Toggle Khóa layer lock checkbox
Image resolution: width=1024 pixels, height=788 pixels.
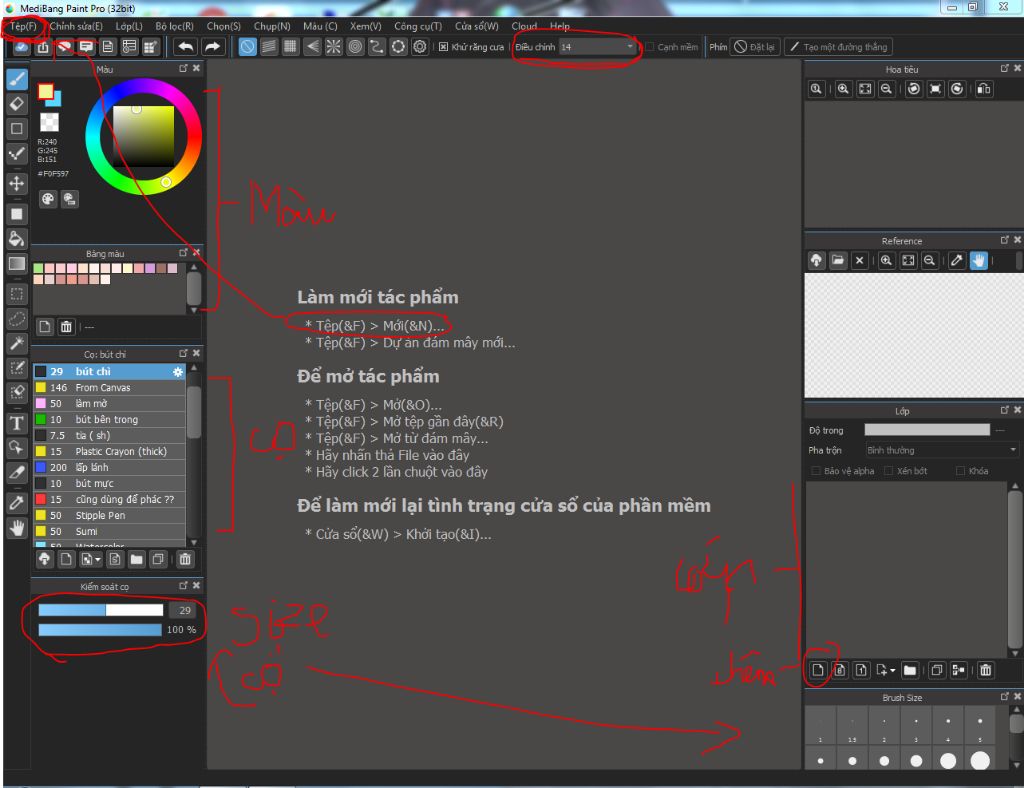click(x=960, y=471)
